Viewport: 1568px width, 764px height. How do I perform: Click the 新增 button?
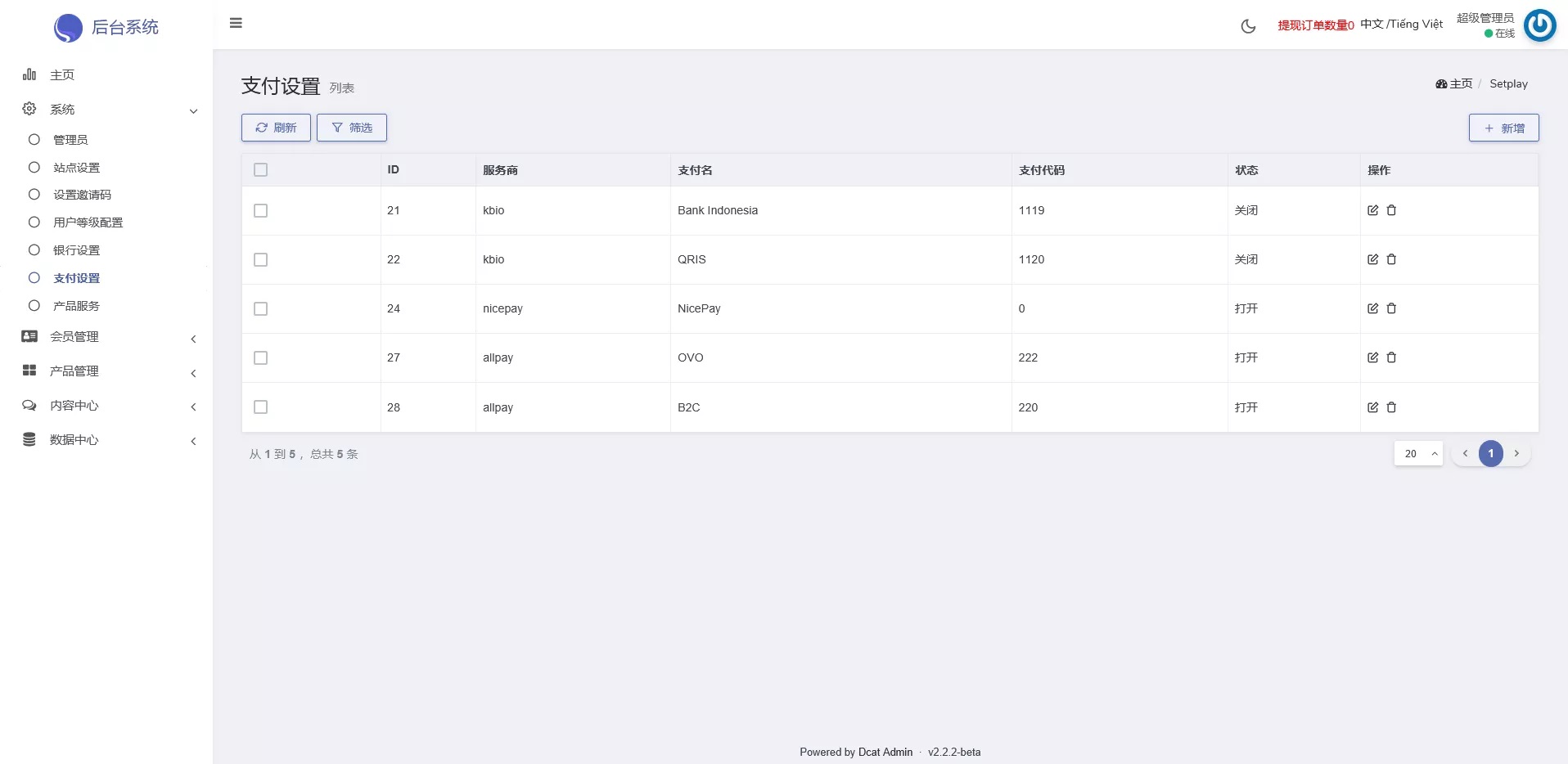[x=1503, y=128]
